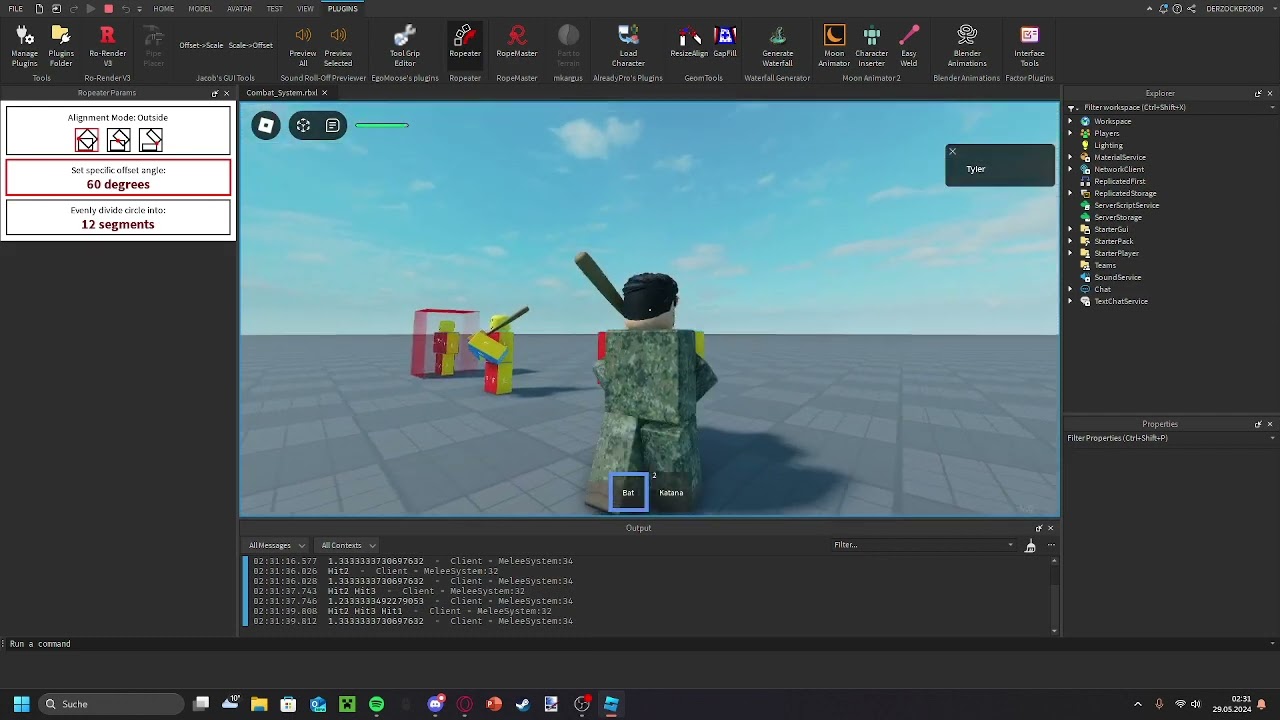Activate the ResizeAlign tool

pyautogui.click(x=689, y=41)
